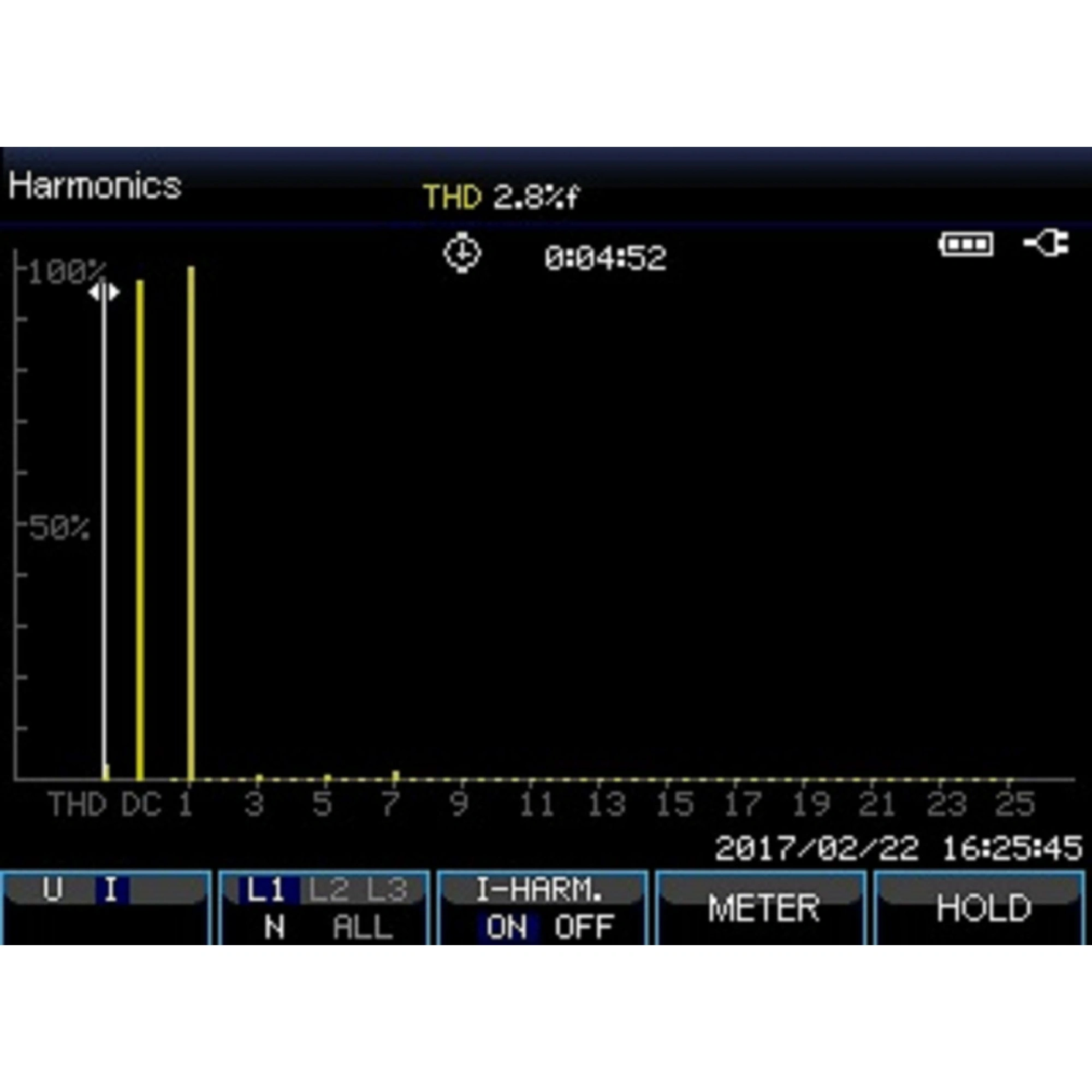The height and width of the screenshot is (1092, 1092).
Task: Select phase L2
Action: [x=328, y=890]
